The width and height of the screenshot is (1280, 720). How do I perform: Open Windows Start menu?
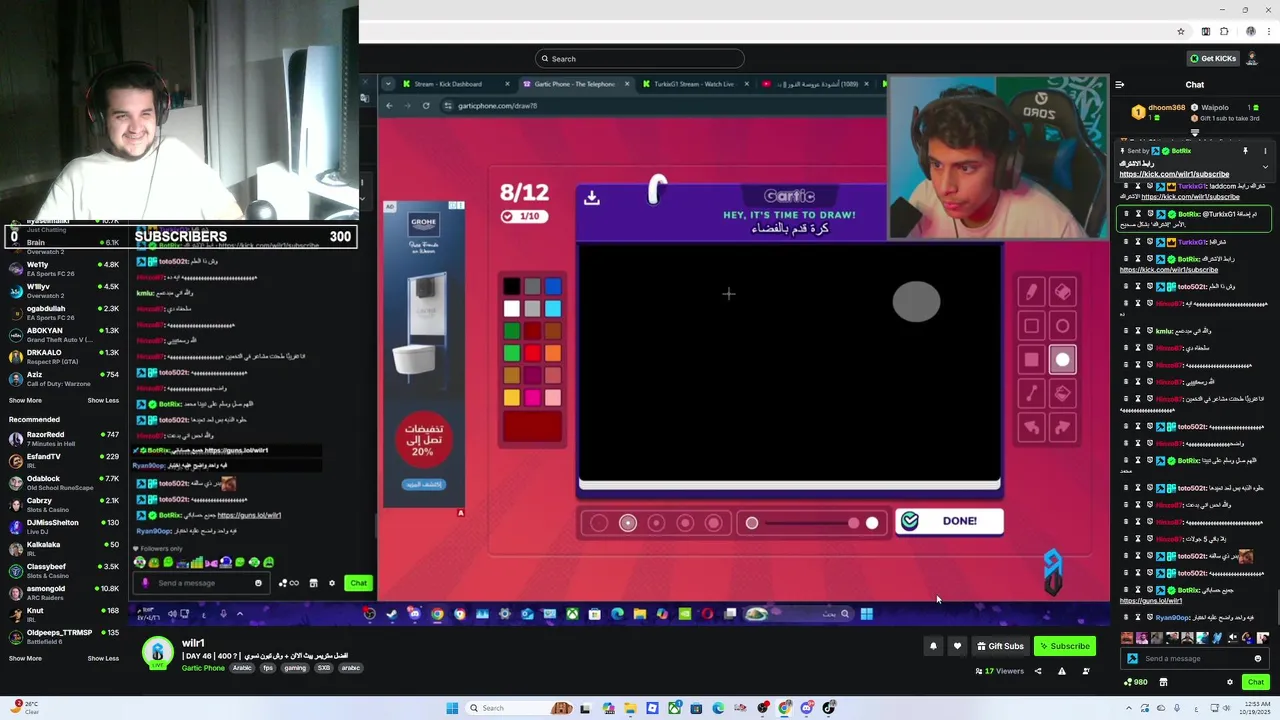click(452, 708)
